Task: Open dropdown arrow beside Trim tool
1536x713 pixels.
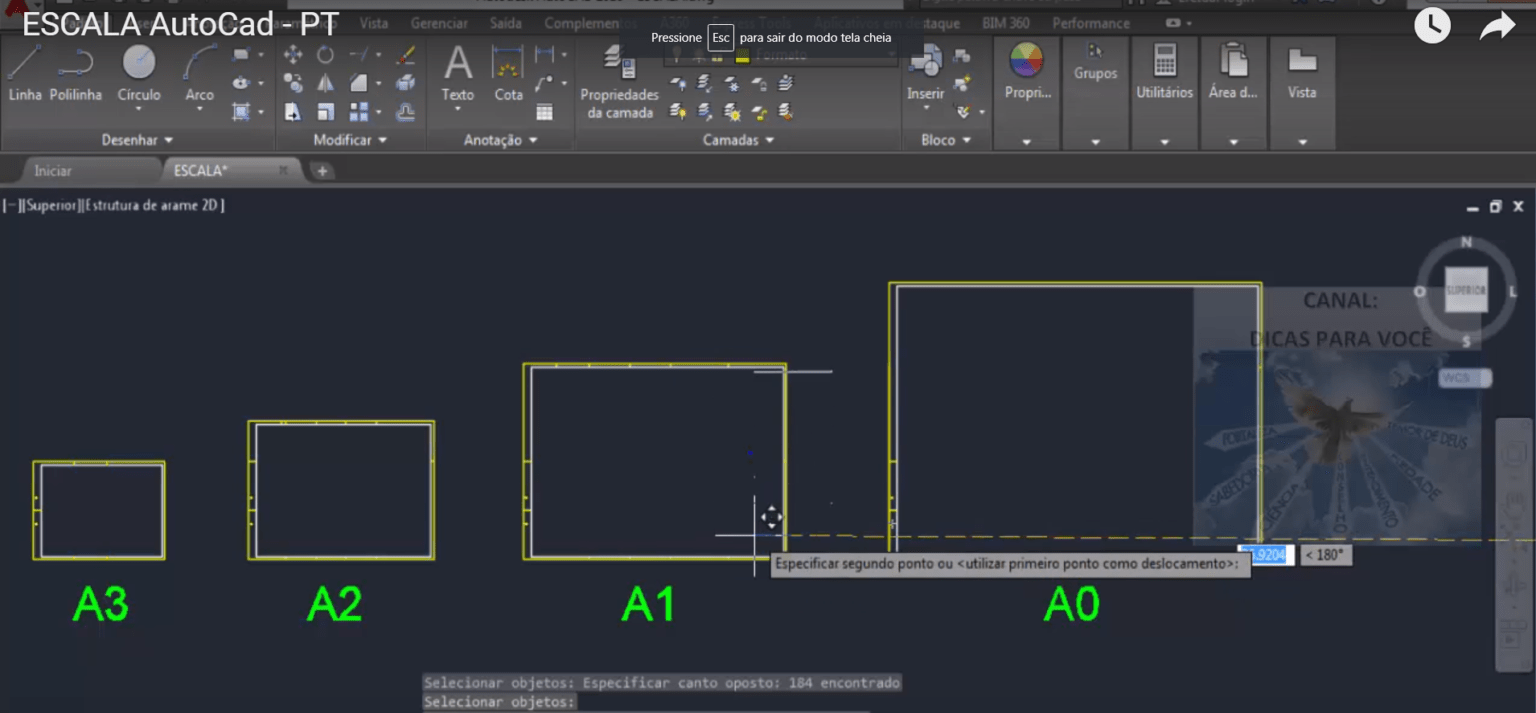Action: click(x=378, y=55)
